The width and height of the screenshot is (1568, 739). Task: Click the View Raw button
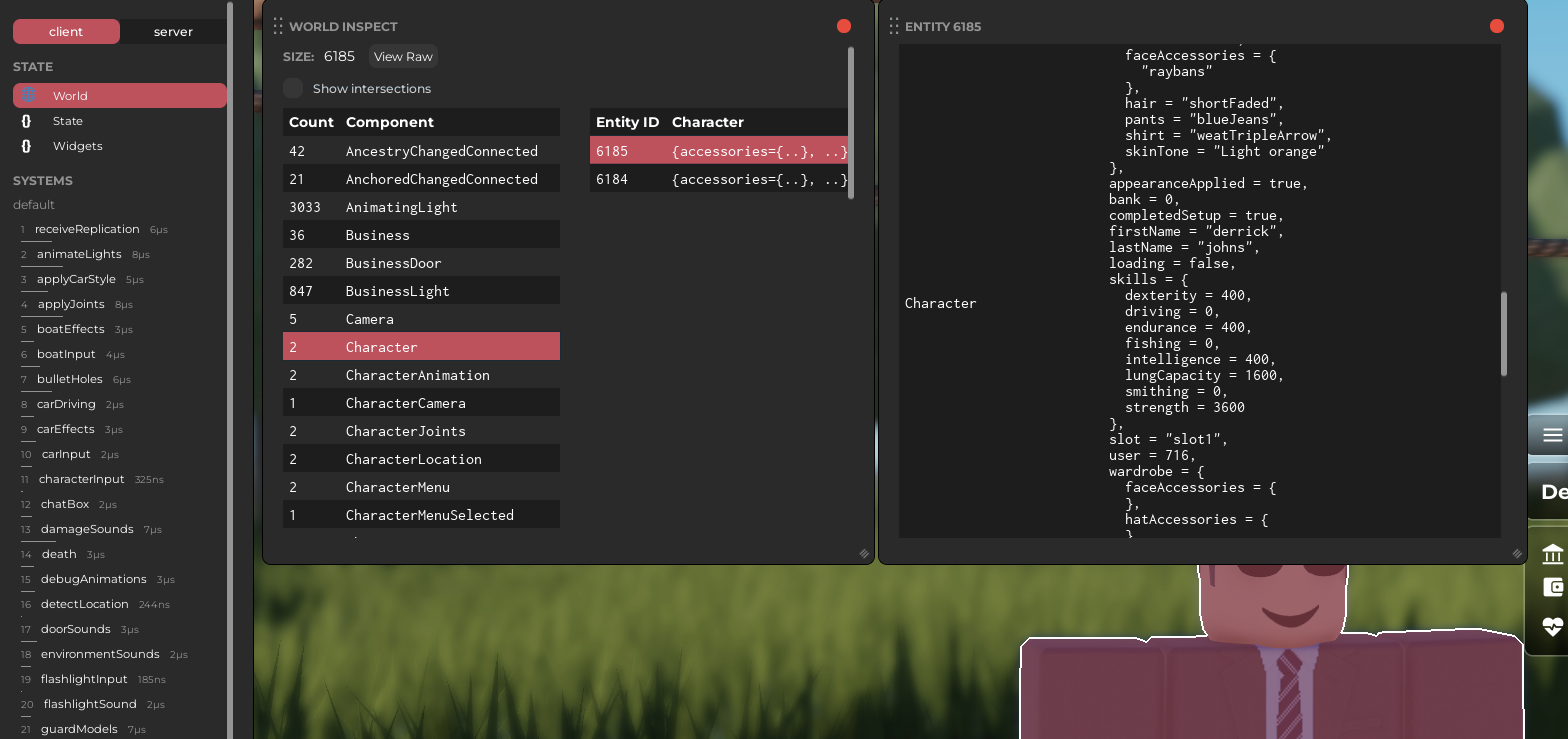[403, 57]
